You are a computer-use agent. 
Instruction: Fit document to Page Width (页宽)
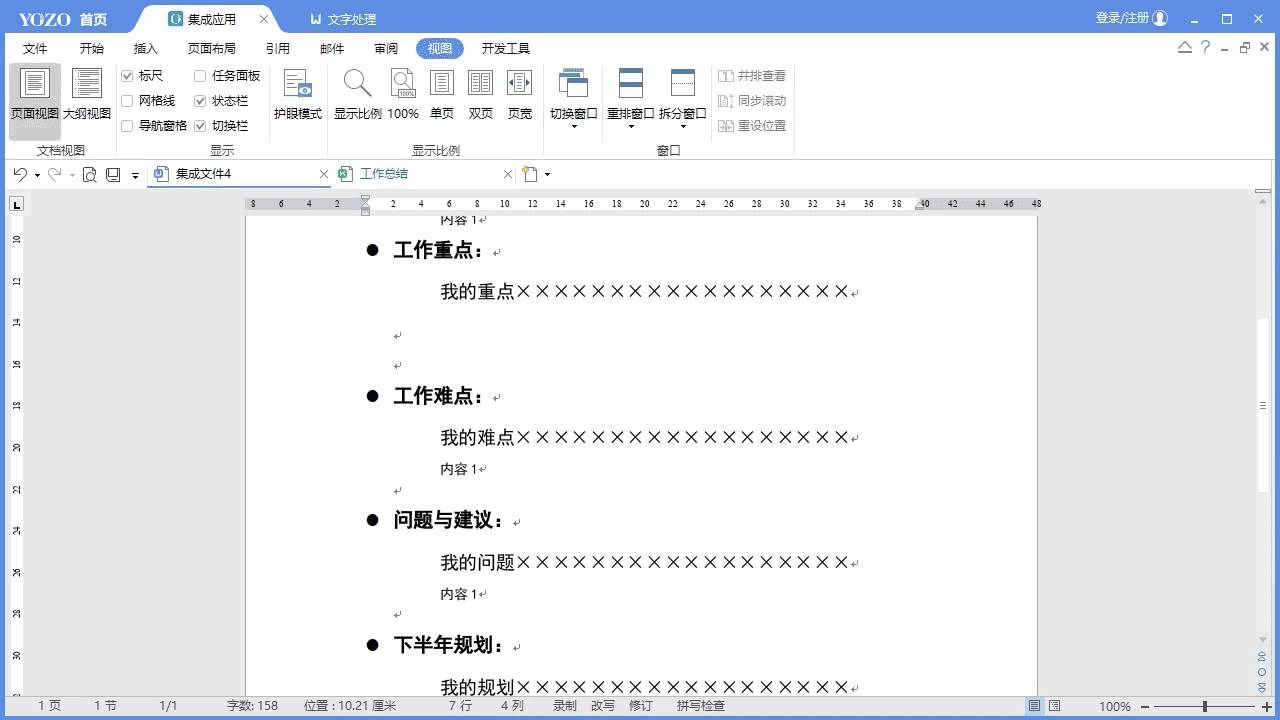tap(520, 95)
